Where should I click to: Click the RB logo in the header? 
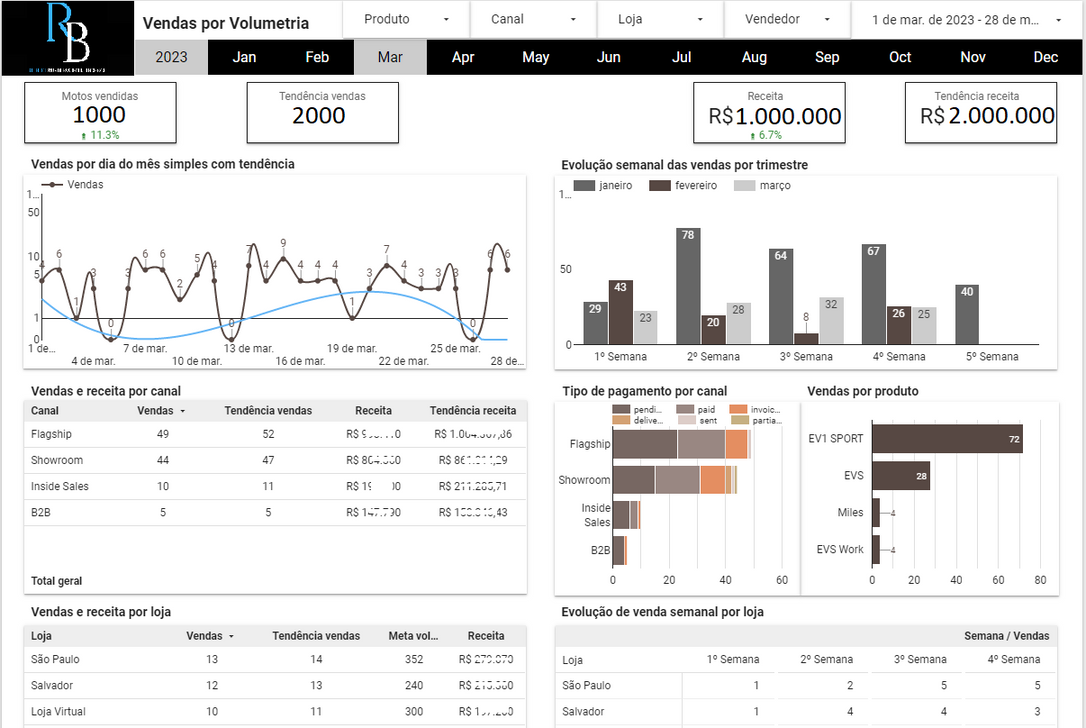[x=68, y=38]
